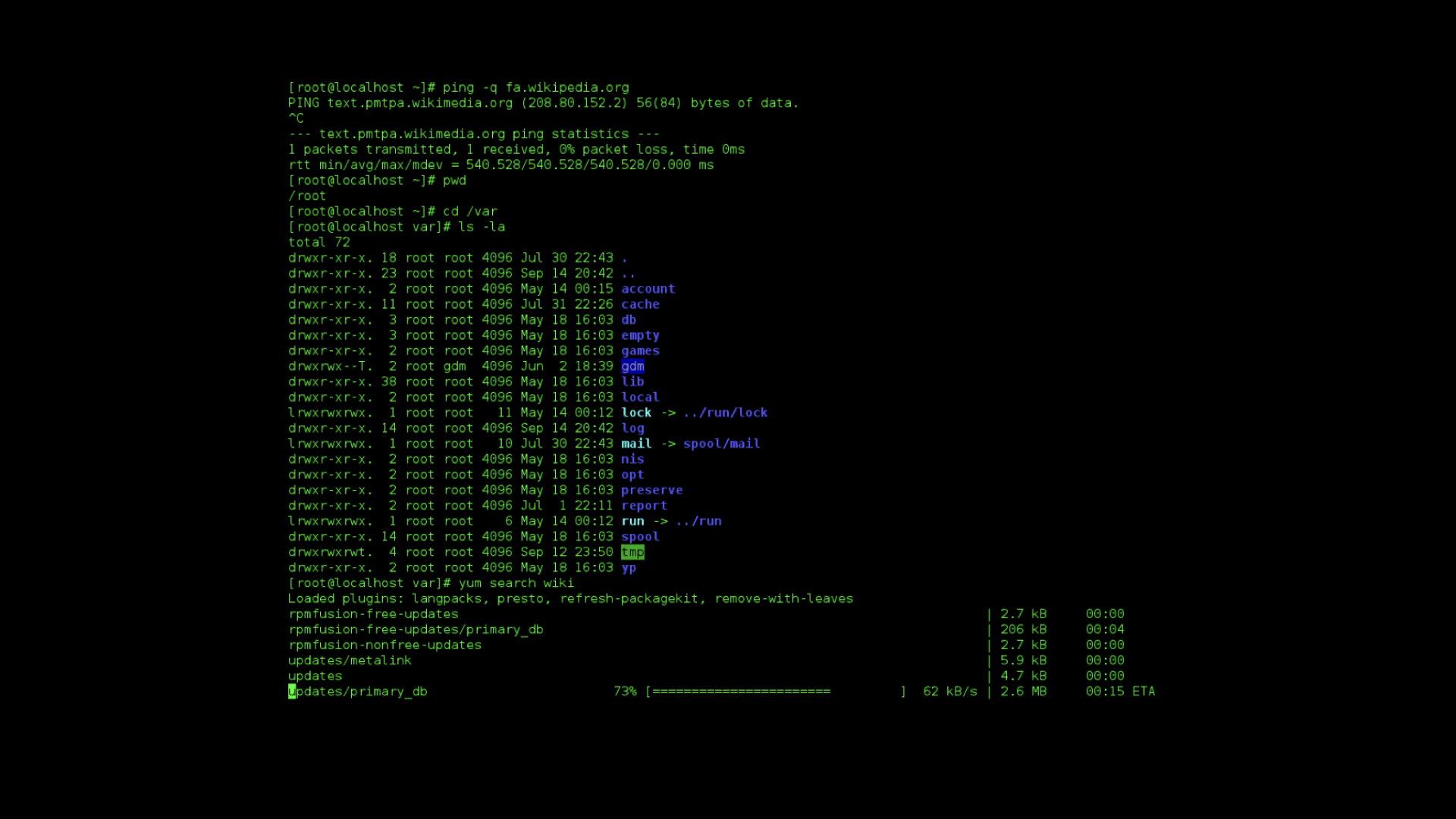The height and width of the screenshot is (819, 1456).
Task: Select the 'updates/primary_db' downloading entry
Action: tap(358, 691)
